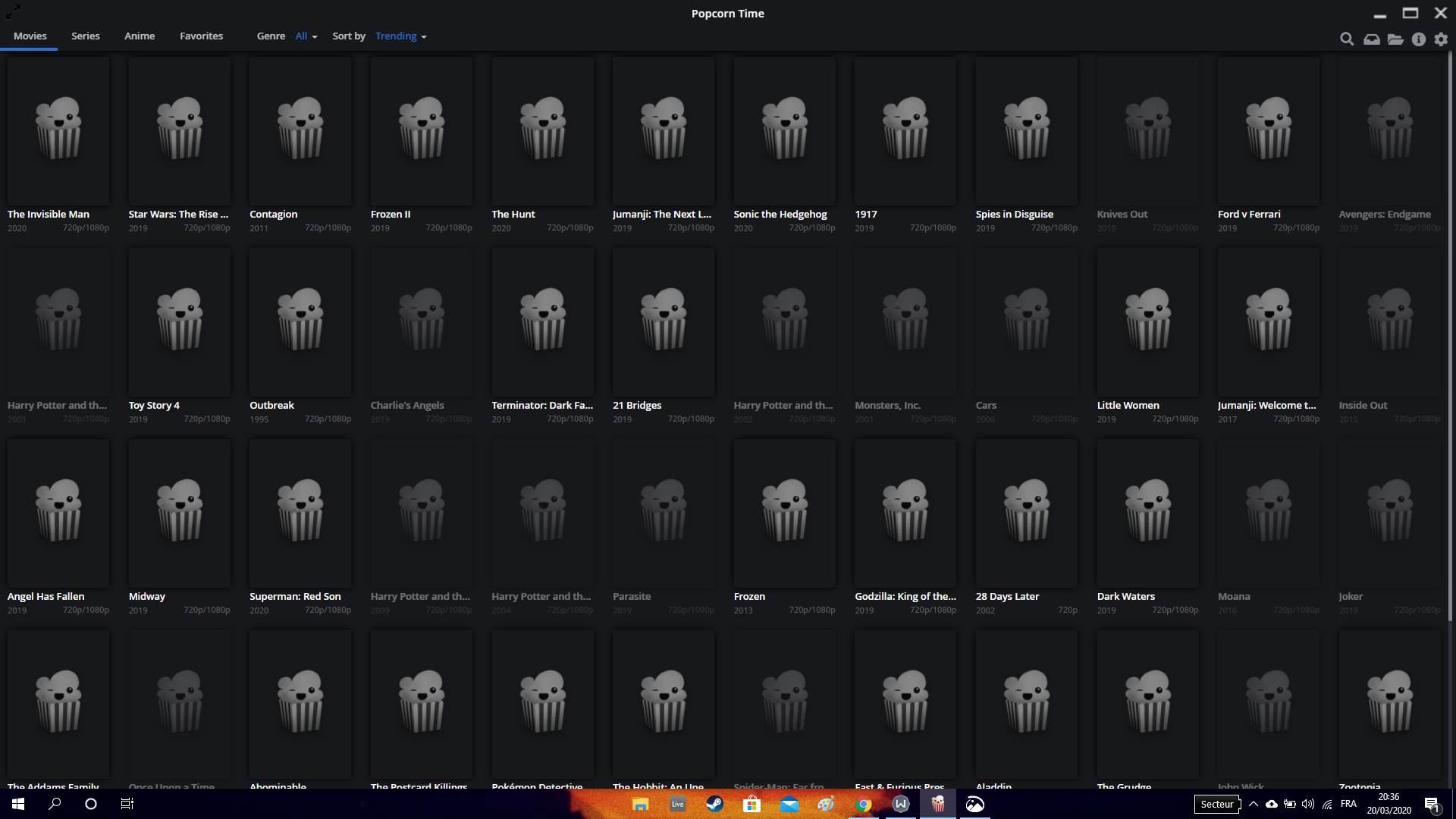The height and width of the screenshot is (819, 1456).
Task: Click the Dark Waters movie title
Action: [x=1125, y=597]
